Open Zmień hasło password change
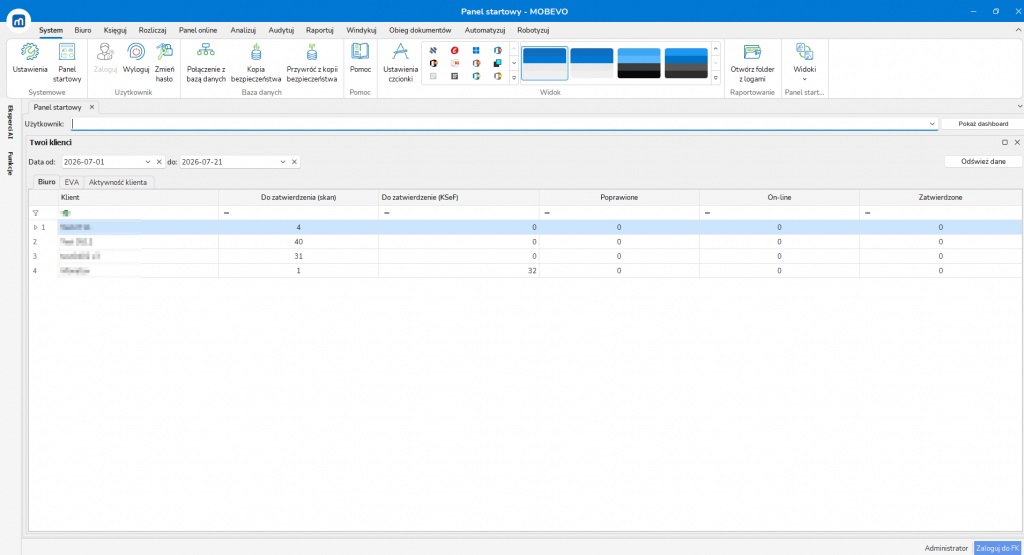This screenshot has width=1024, height=555. point(165,62)
